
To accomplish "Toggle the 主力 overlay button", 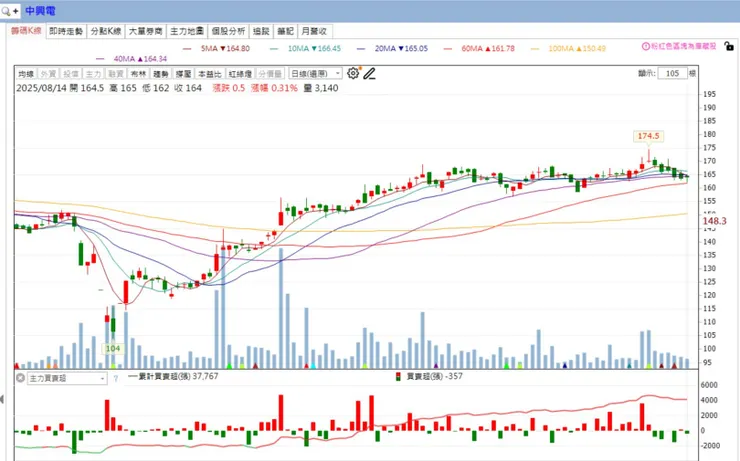I will point(93,74).
